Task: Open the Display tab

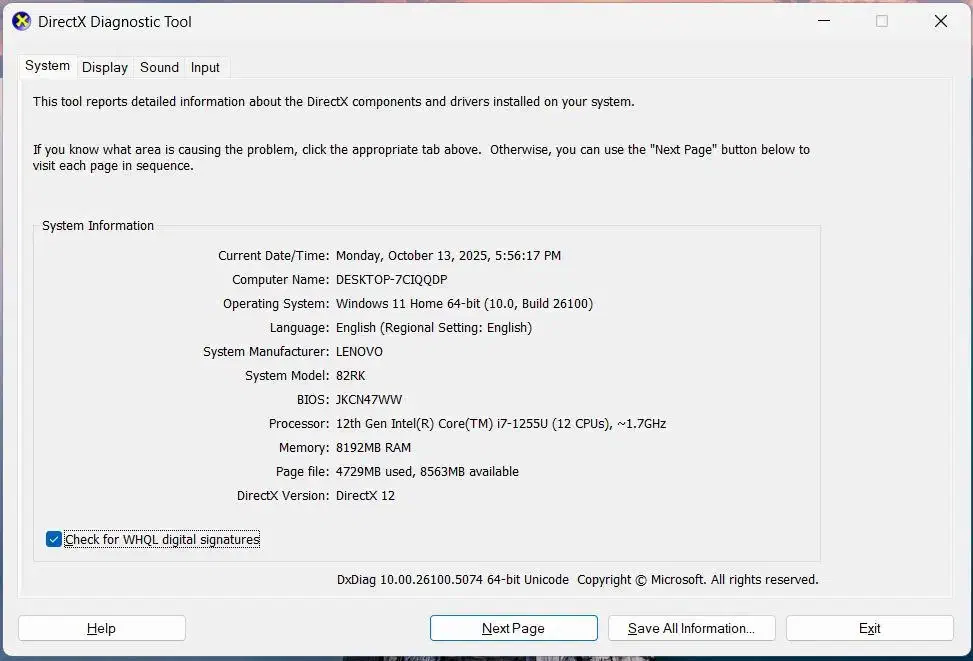Action: tap(105, 67)
